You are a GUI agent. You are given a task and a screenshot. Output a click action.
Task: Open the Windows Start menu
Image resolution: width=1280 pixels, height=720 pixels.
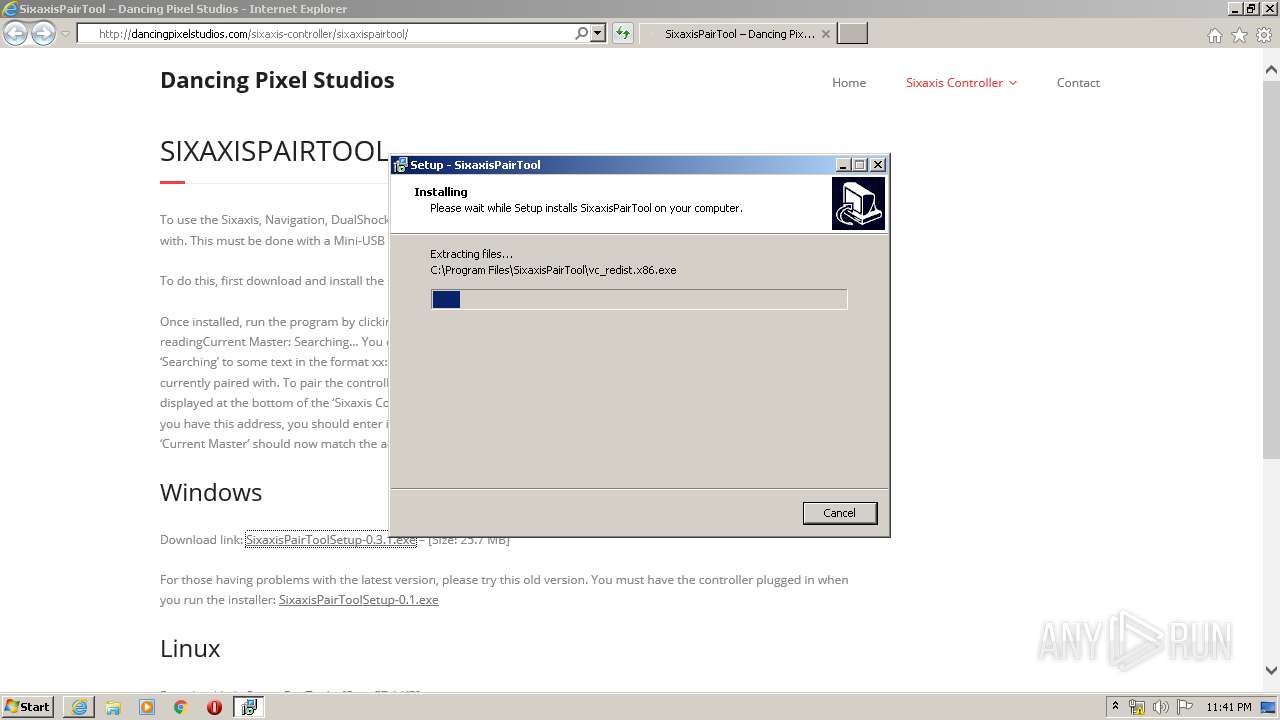point(28,707)
